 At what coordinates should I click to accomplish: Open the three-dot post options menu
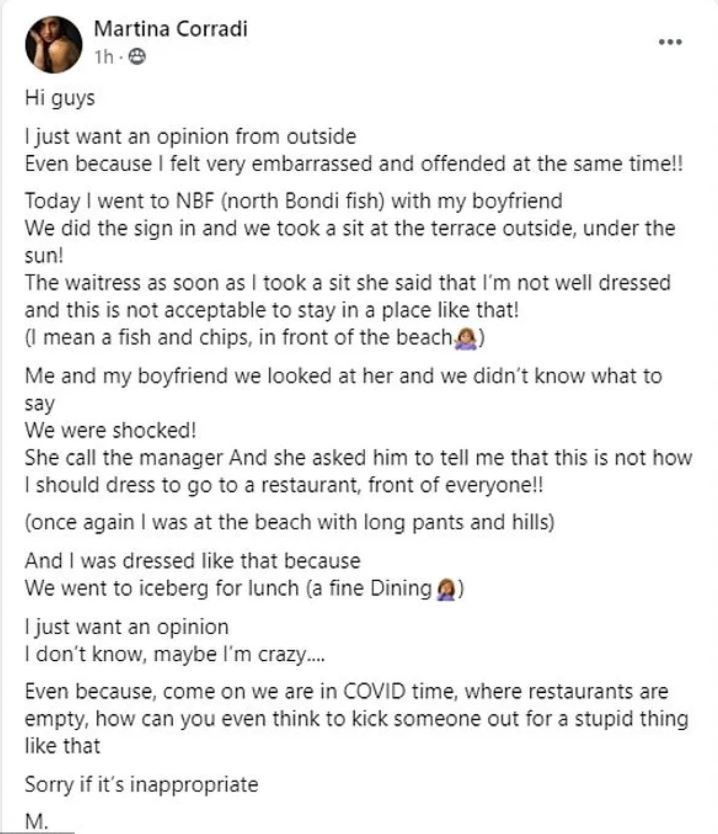point(669,43)
